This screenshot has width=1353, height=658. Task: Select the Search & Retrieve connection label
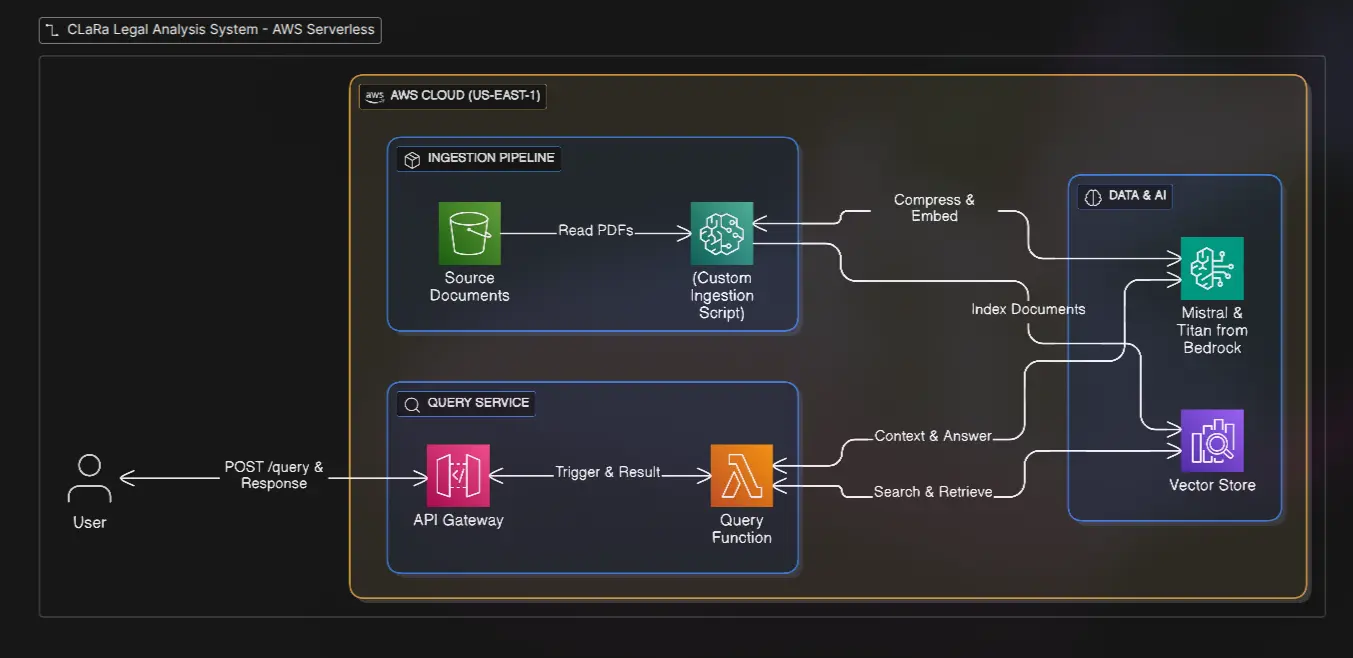[932, 491]
